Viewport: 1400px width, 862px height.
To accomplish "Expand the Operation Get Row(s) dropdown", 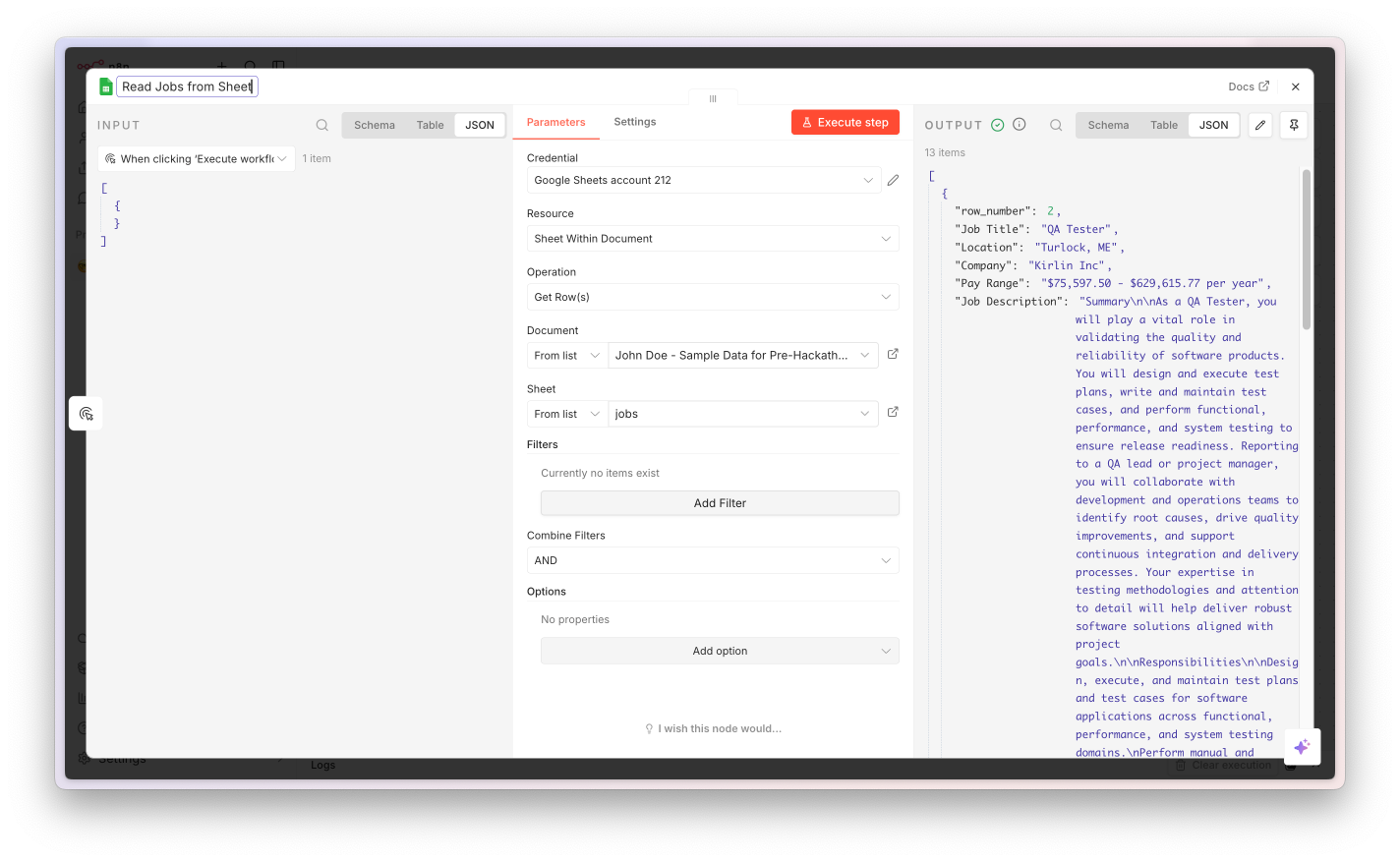I will click(713, 297).
